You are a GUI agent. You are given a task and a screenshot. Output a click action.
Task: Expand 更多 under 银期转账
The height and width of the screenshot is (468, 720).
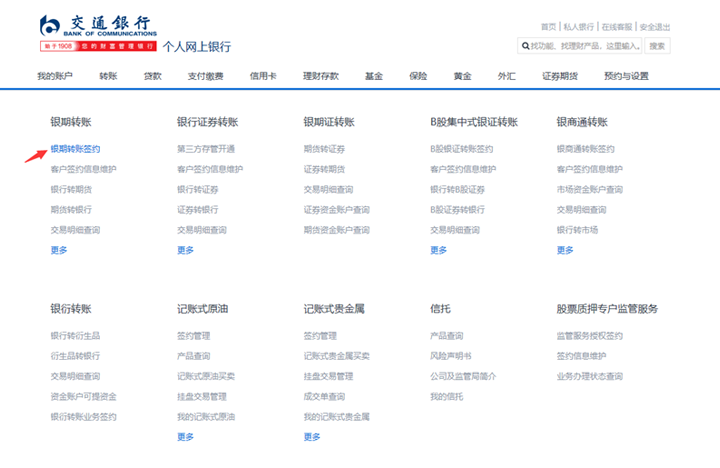(59, 250)
